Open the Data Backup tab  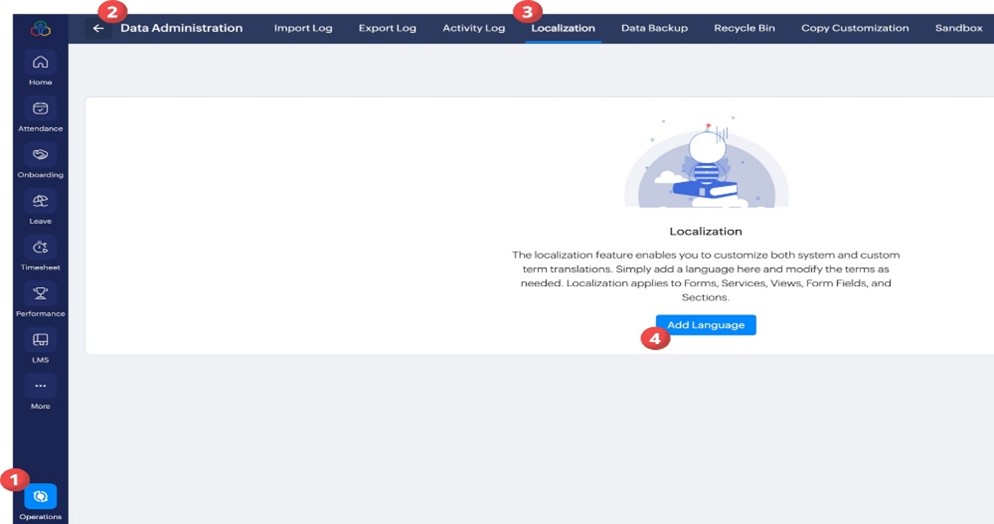[x=654, y=28]
